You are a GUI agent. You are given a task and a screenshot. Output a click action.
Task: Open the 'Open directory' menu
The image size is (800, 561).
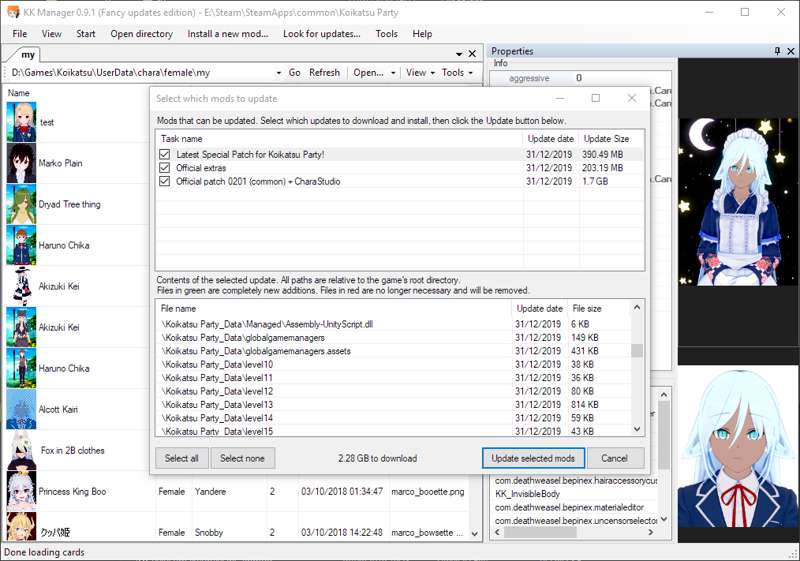tap(141, 34)
